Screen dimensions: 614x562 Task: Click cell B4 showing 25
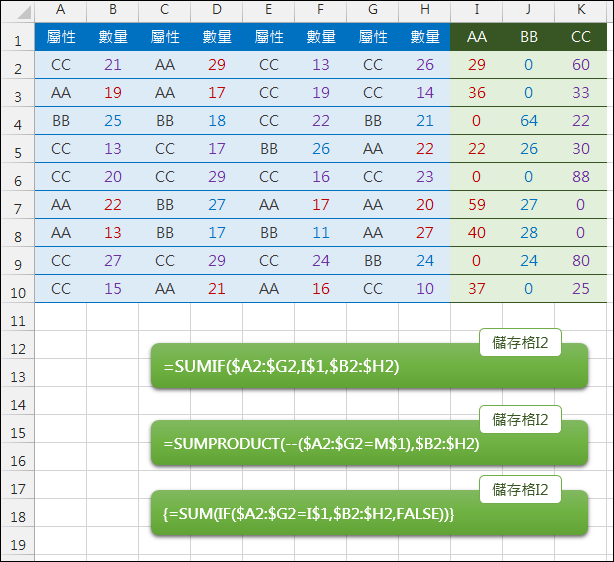pyautogui.click(x=112, y=121)
